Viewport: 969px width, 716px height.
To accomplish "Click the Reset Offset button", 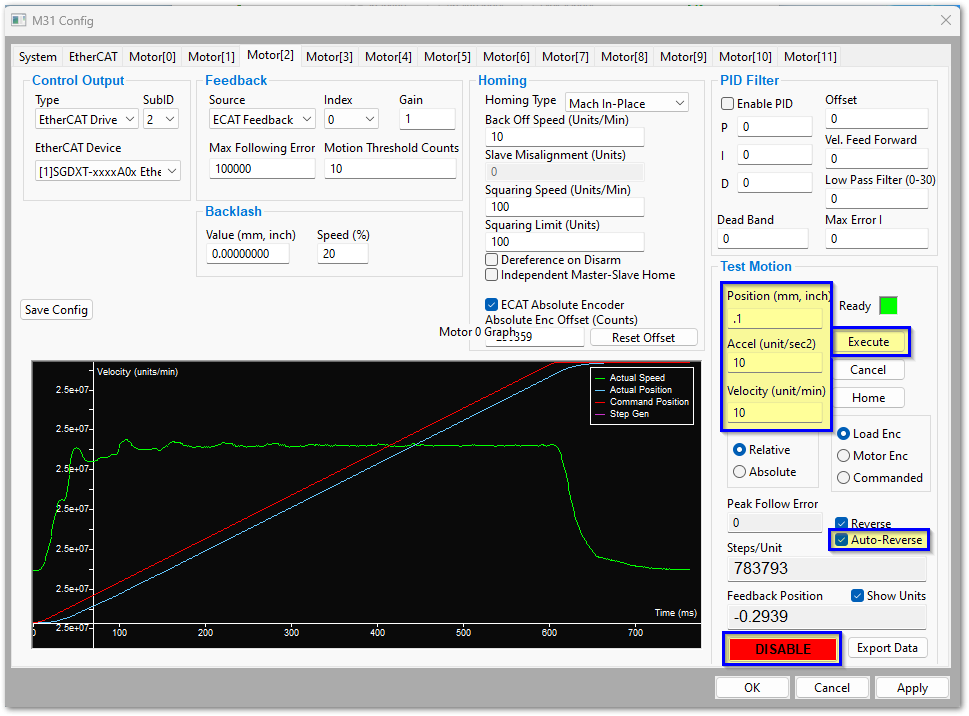I will (x=643, y=338).
